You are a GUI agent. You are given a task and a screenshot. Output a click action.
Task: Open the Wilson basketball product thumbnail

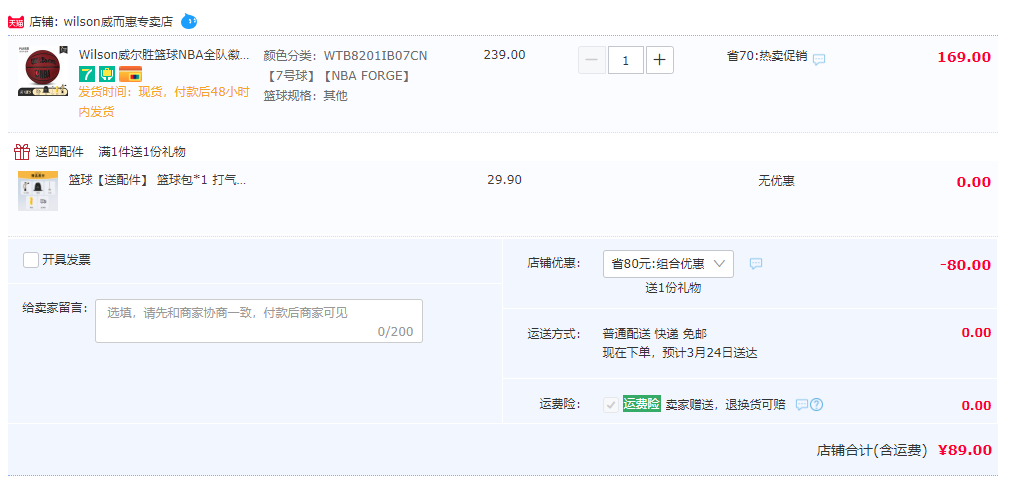coord(43,72)
